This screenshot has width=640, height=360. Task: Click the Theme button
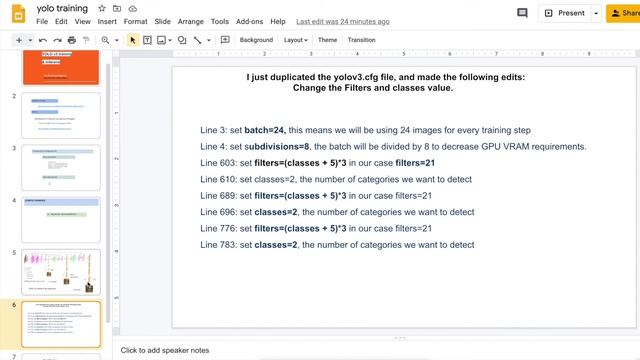pyautogui.click(x=327, y=40)
